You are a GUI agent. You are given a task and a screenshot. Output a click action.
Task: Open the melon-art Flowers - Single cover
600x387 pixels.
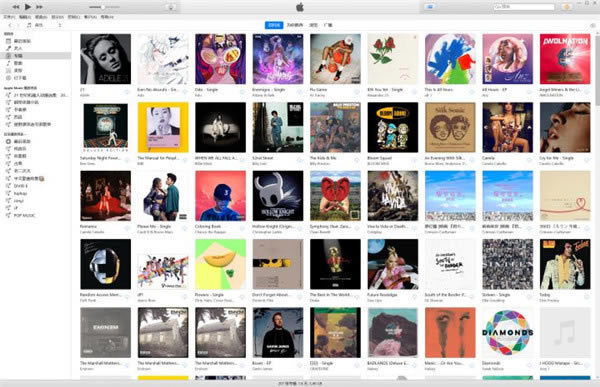pos(220,264)
